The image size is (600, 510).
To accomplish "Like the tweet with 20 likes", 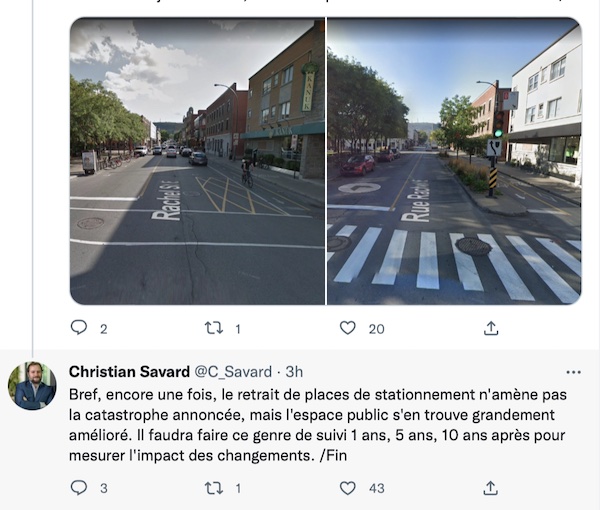I will tap(347, 328).
